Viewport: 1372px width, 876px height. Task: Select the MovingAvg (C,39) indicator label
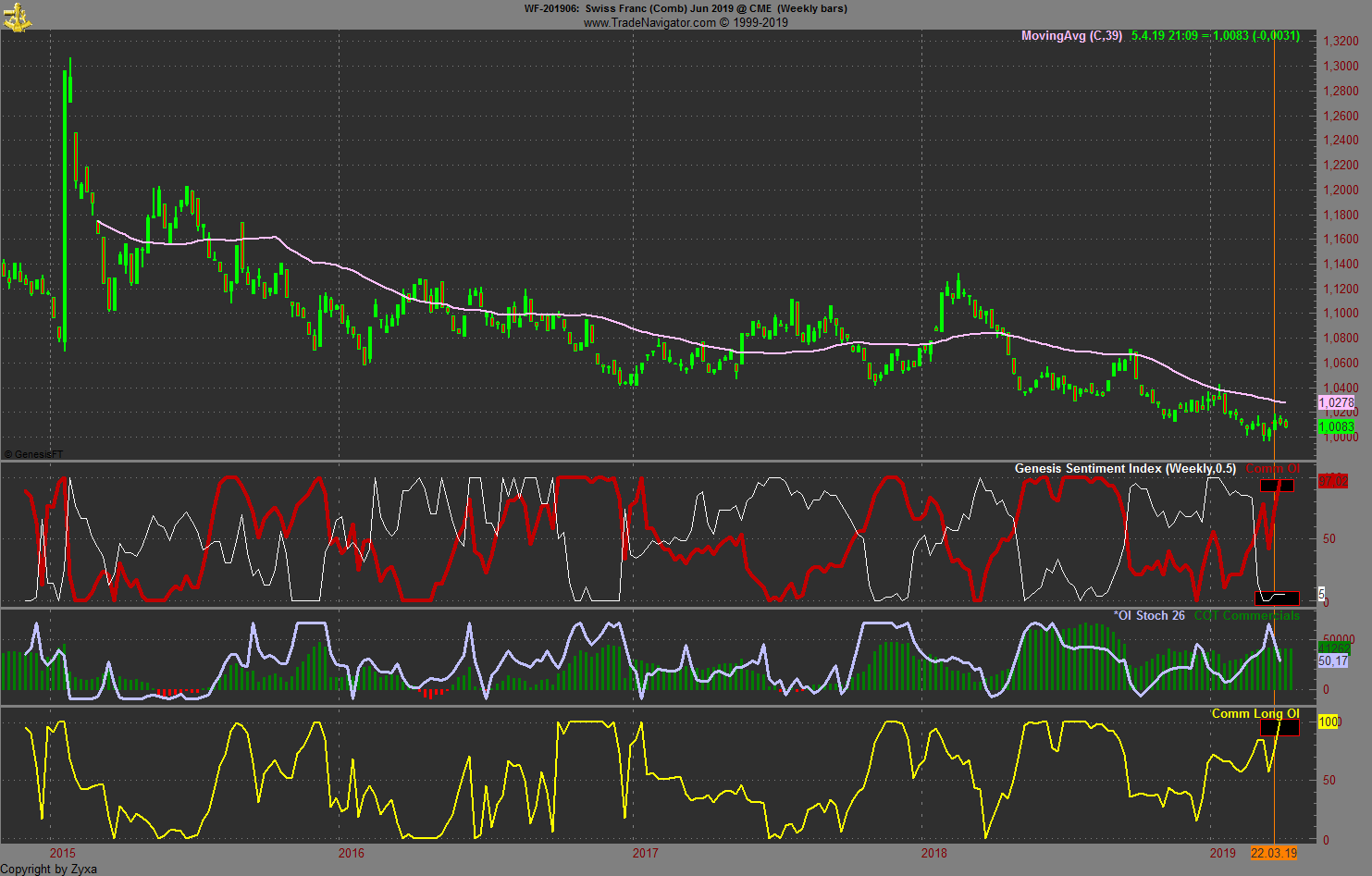1071,36
